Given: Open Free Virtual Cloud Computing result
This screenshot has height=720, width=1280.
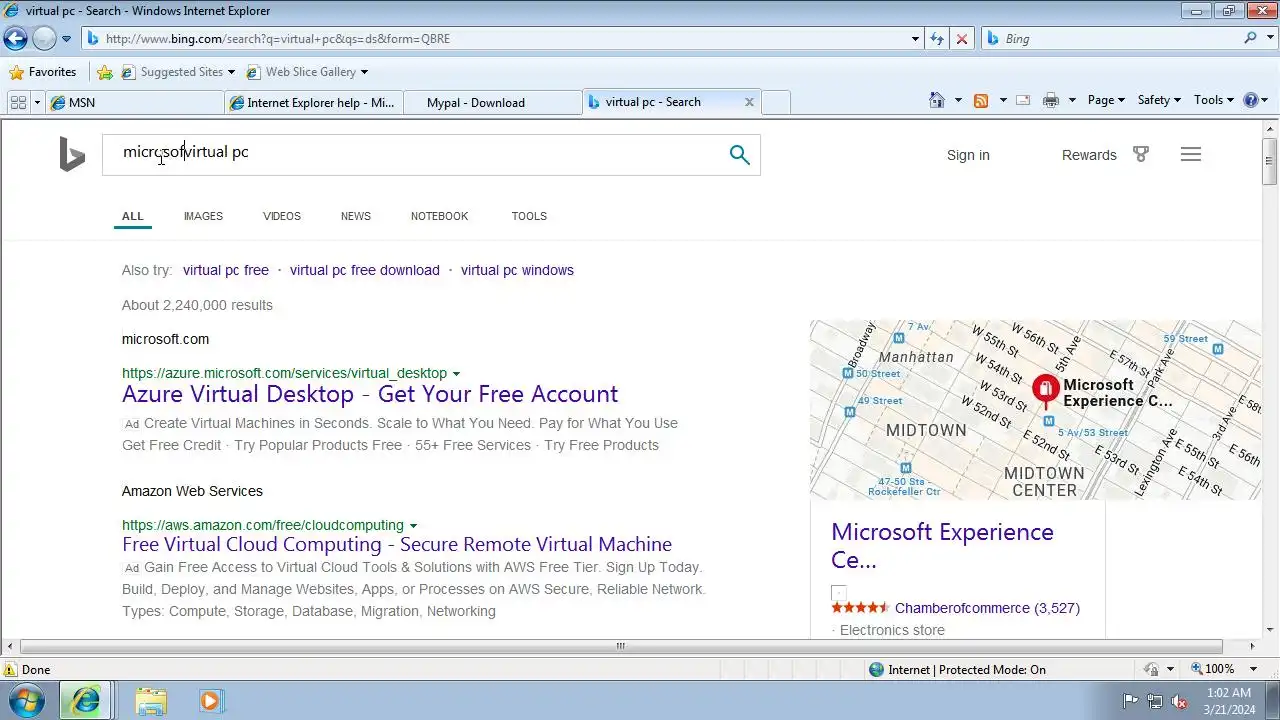Looking at the screenshot, I should 397,545.
